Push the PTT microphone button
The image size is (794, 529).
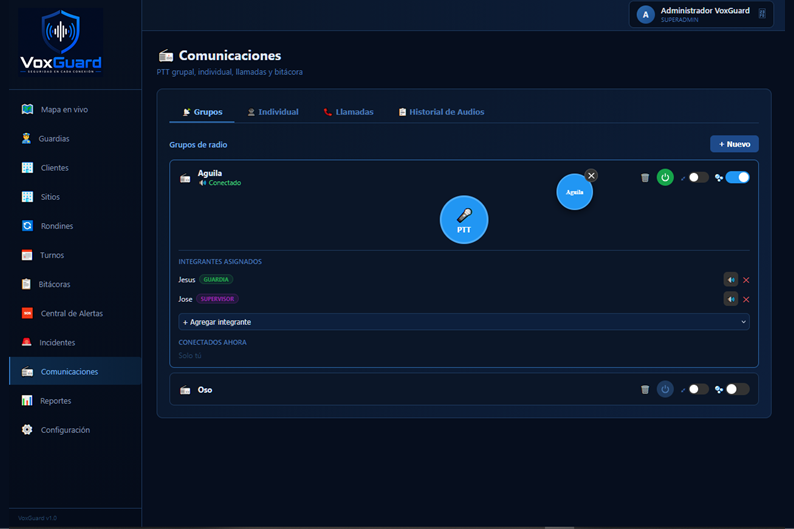(x=464, y=220)
